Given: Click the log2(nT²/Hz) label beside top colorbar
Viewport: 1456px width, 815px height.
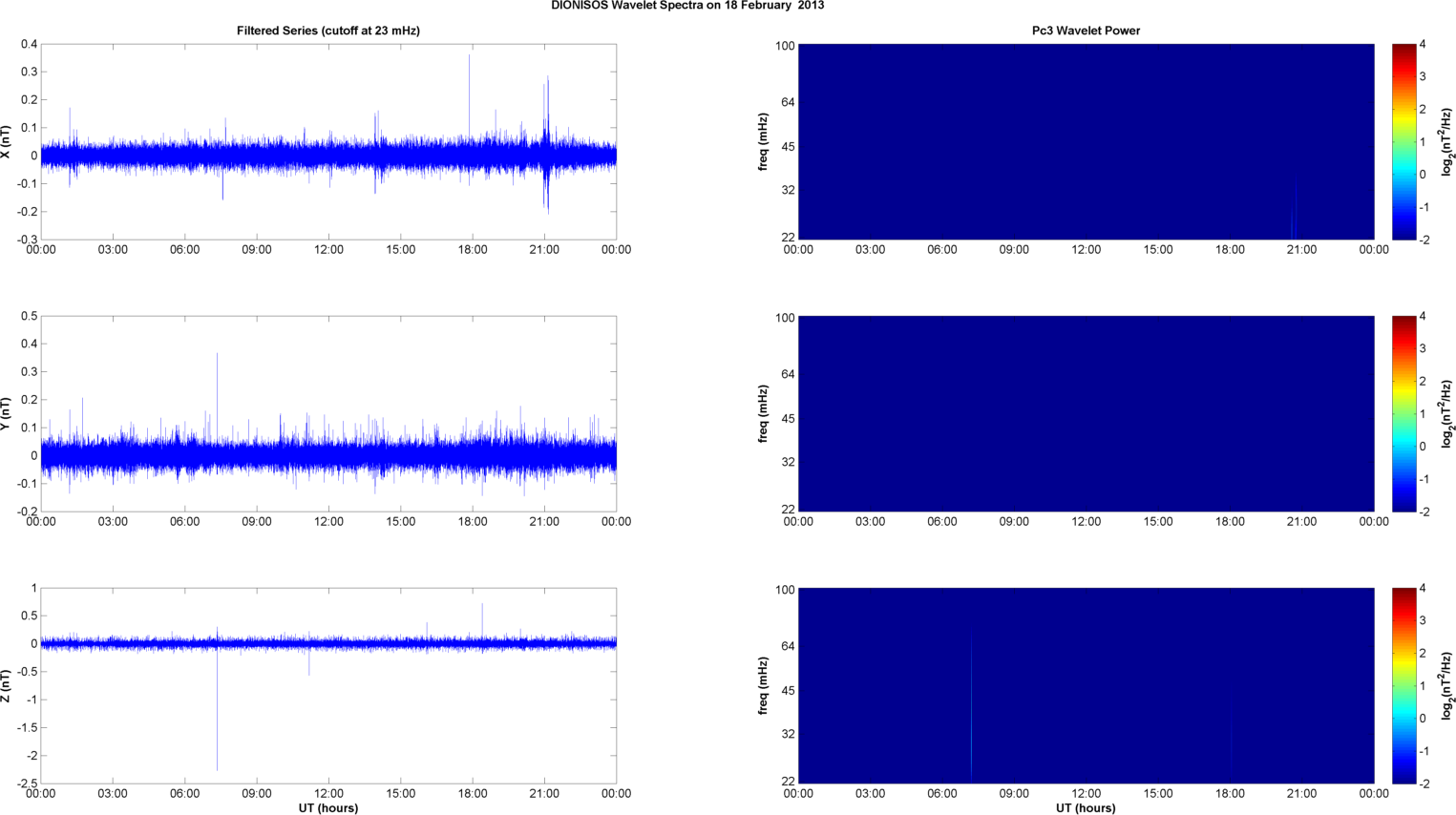Looking at the screenshot, I should pos(1446,141).
